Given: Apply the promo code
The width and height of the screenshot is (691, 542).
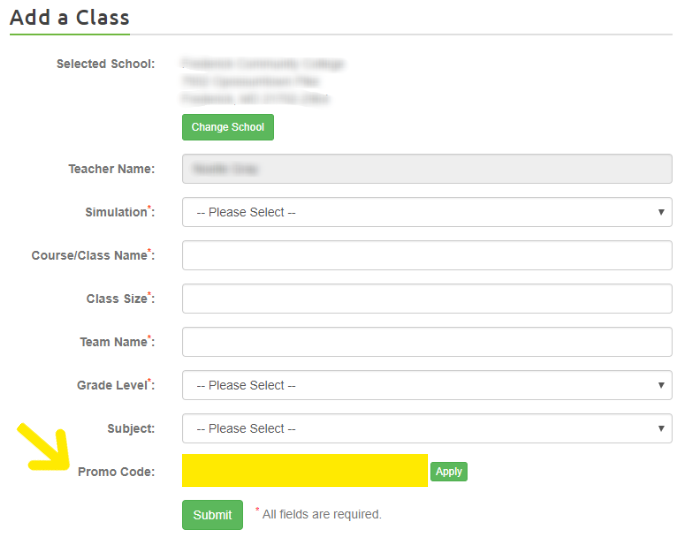Looking at the screenshot, I should pyautogui.click(x=449, y=471).
